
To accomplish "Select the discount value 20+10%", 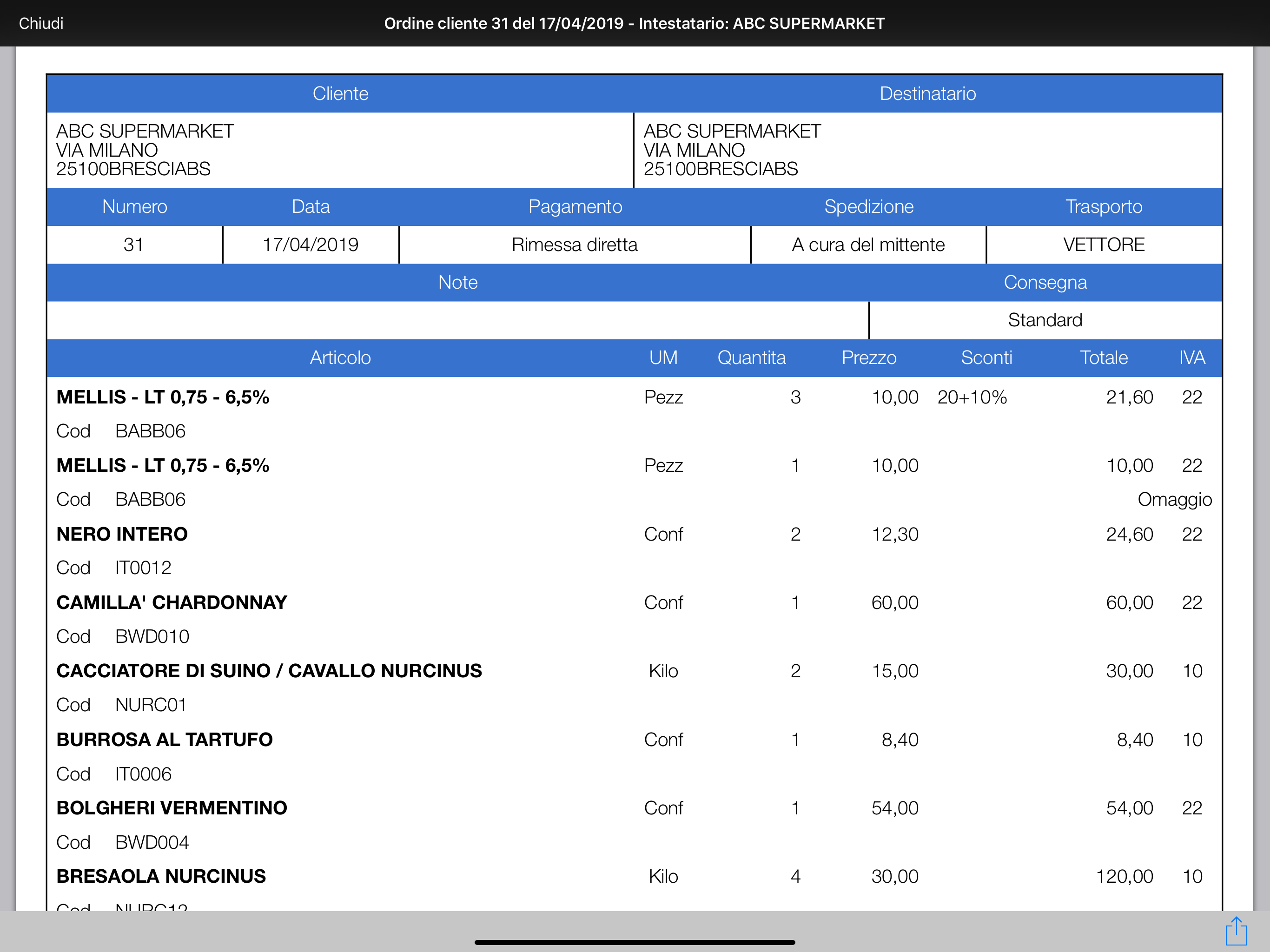I will (x=972, y=397).
